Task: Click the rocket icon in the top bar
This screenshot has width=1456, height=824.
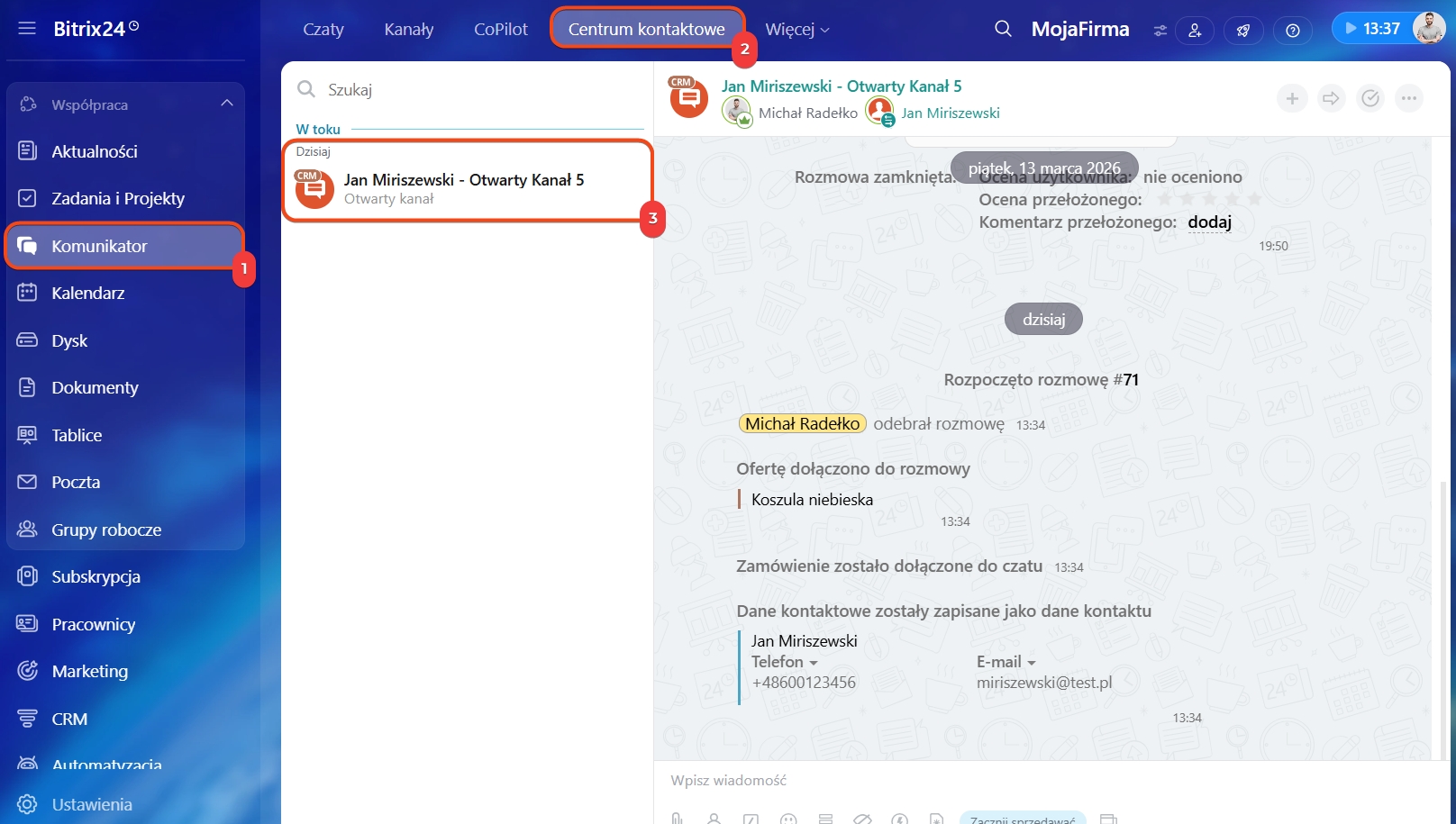Action: [x=1243, y=31]
